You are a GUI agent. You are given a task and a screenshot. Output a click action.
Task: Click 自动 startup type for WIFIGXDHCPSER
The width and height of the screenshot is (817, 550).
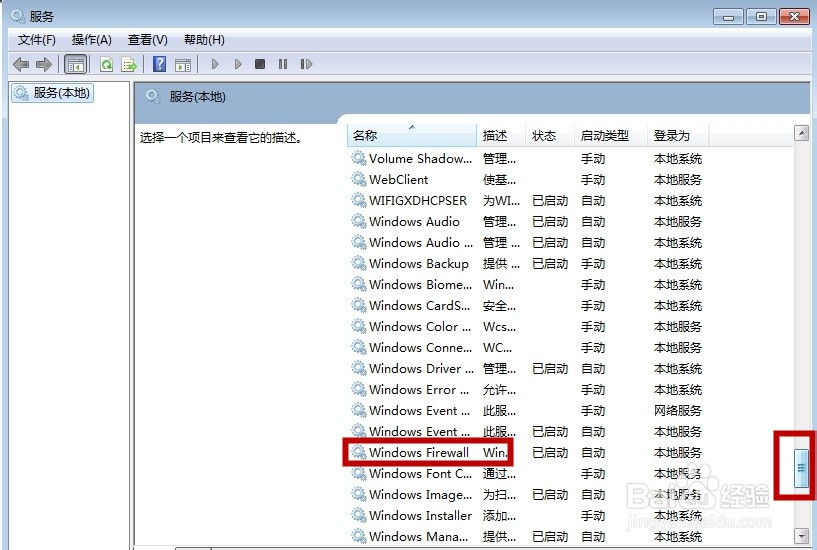tap(593, 201)
